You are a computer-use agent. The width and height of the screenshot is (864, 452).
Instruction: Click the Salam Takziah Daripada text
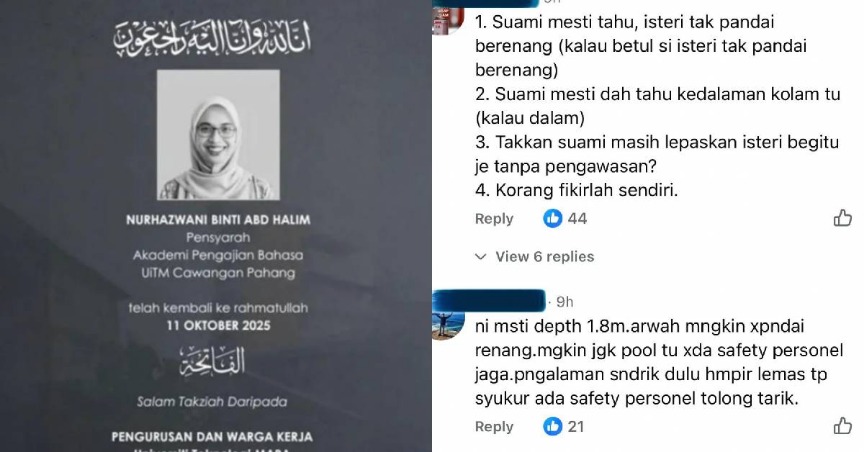coord(212,401)
